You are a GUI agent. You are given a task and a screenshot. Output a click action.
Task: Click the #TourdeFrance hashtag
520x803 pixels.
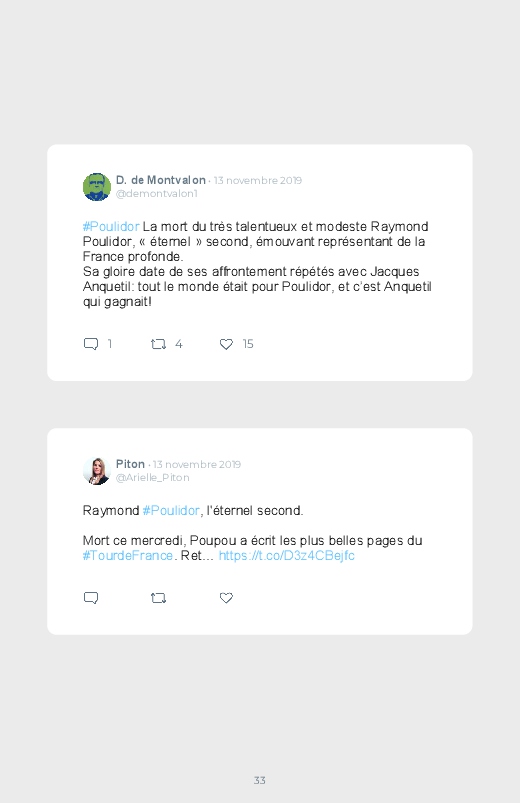point(128,556)
